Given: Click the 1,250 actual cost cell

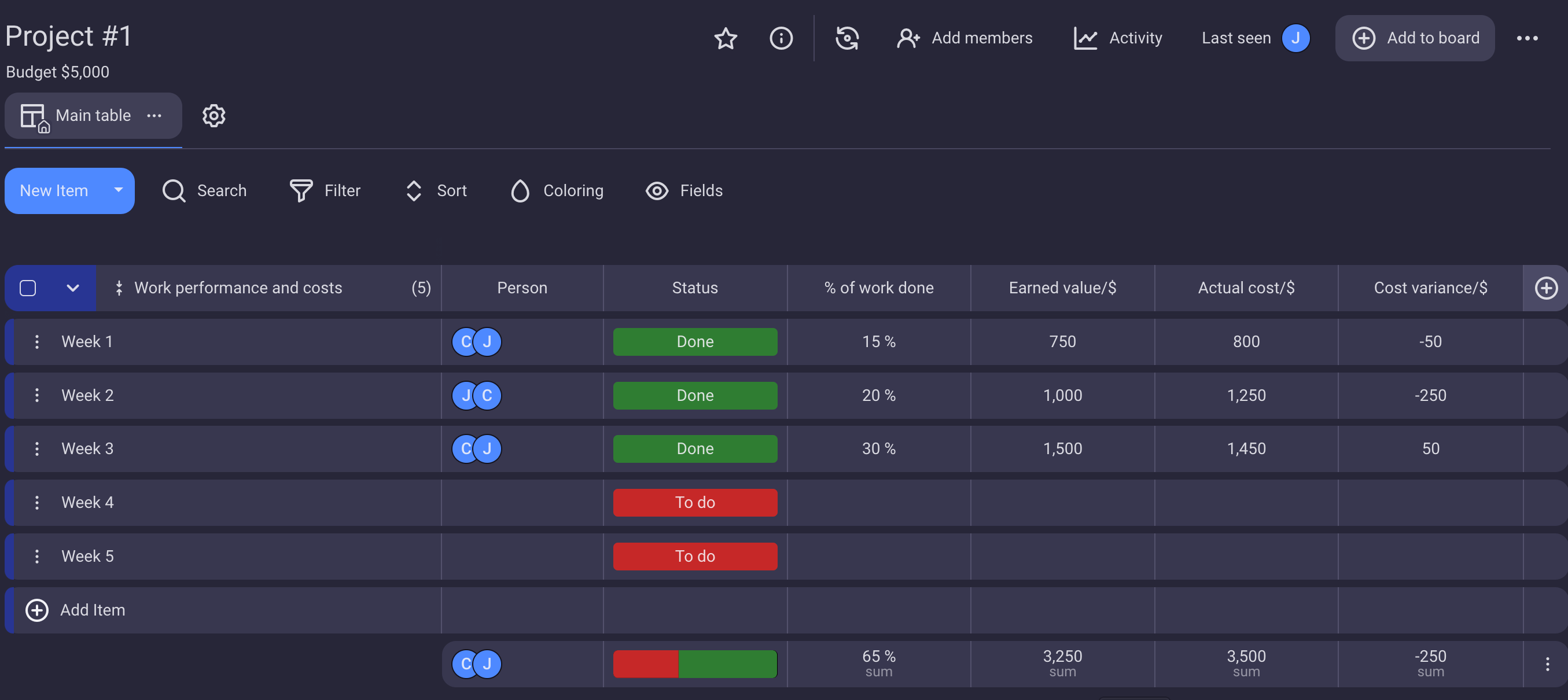Looking at the screenshot, I should coord(1246,395).
